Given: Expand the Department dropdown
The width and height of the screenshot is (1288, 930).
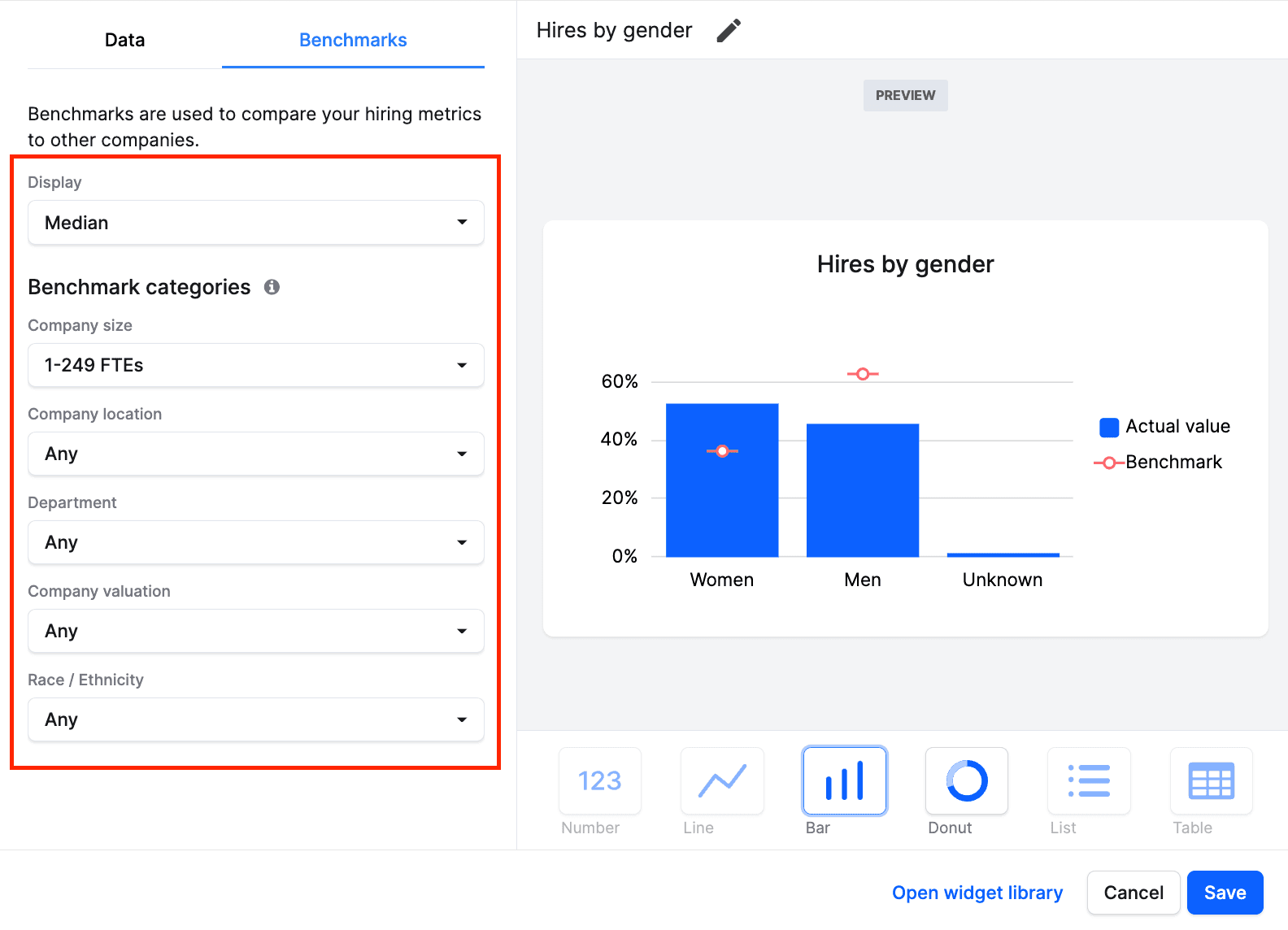Looking at the screenshot, I should [256, 542].
